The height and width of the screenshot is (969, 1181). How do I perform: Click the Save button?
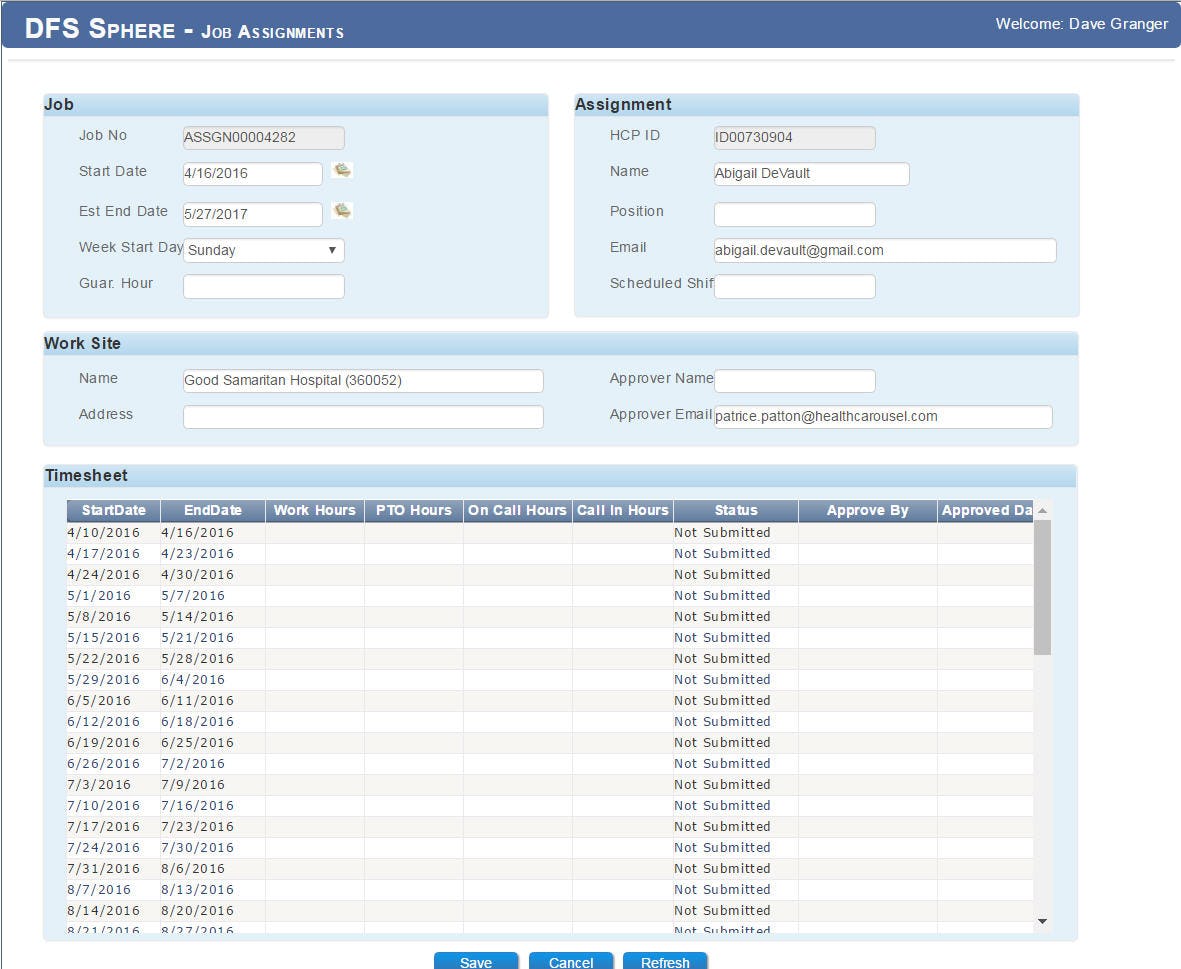coord(476,961)
